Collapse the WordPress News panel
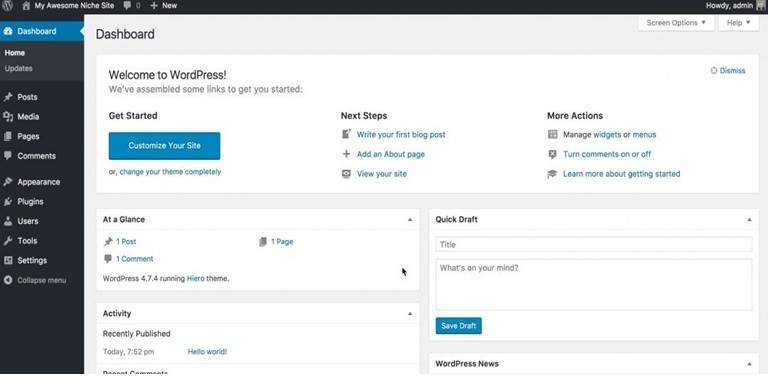768x384 pixels. tap(749, 364)
